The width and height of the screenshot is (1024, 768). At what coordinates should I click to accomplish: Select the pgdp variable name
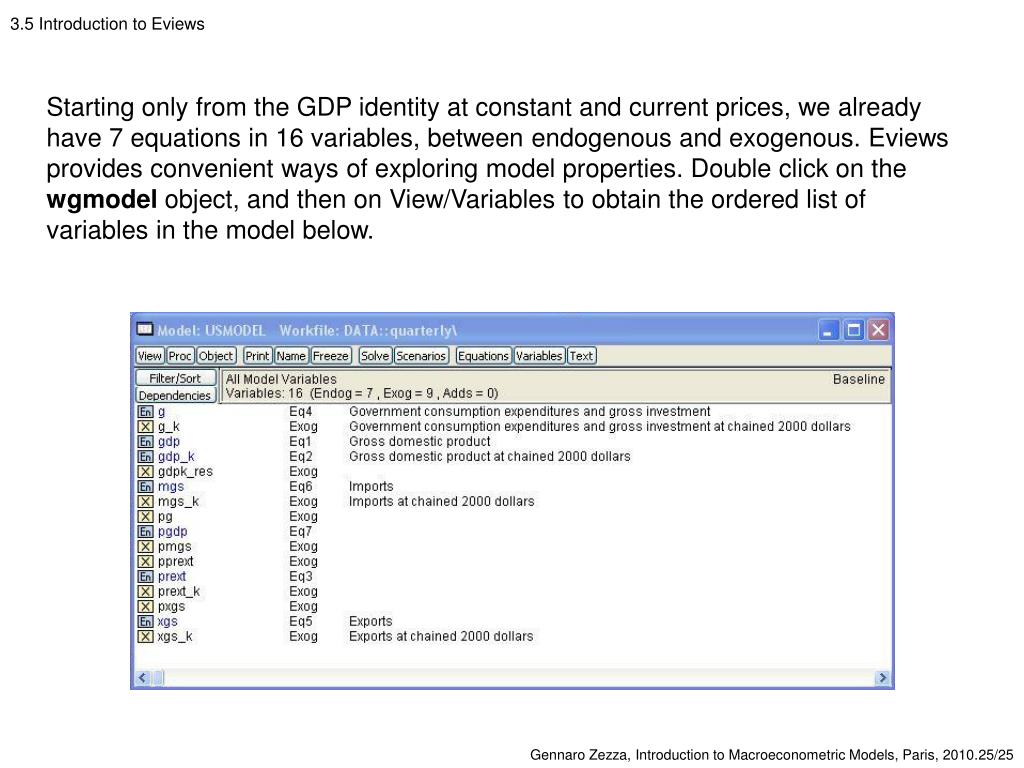click(172, 532)
